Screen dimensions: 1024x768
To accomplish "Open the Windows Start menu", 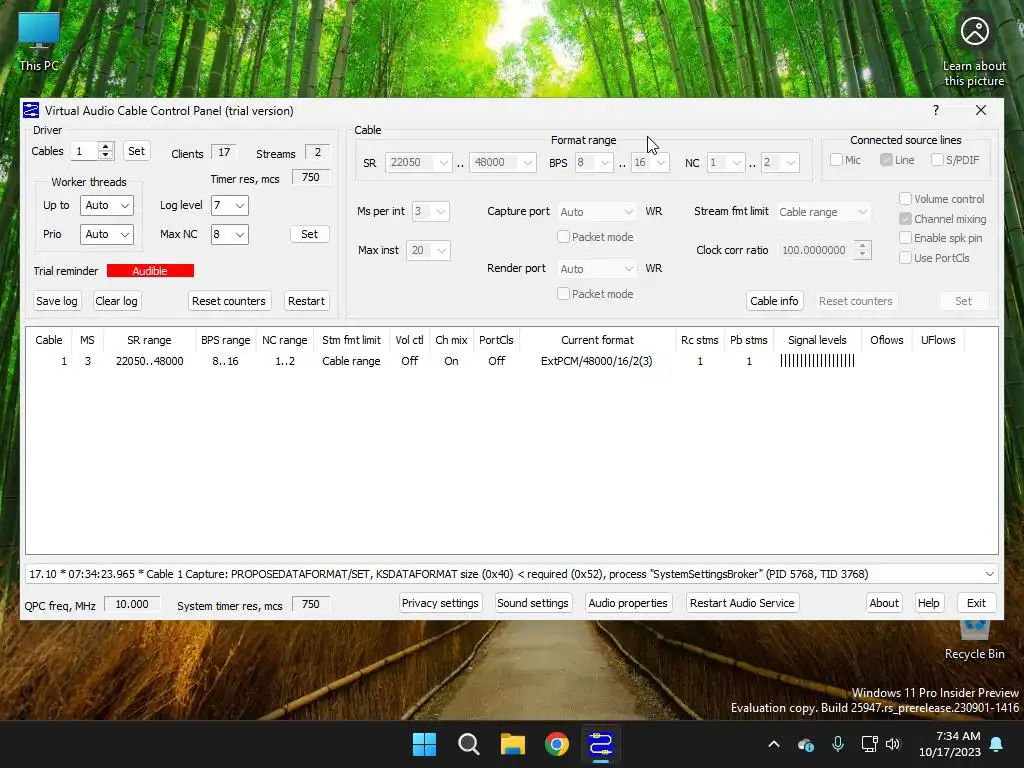I will pos(424,744).
